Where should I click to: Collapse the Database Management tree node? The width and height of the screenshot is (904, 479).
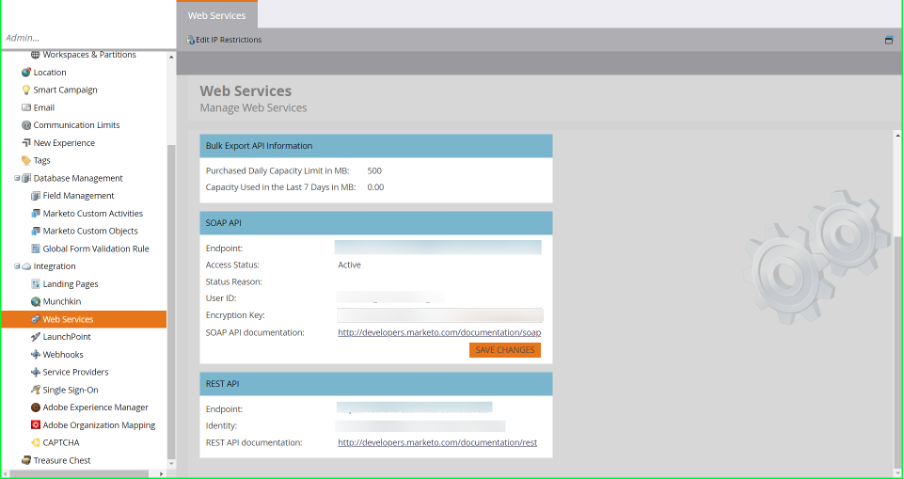(17, 178)
